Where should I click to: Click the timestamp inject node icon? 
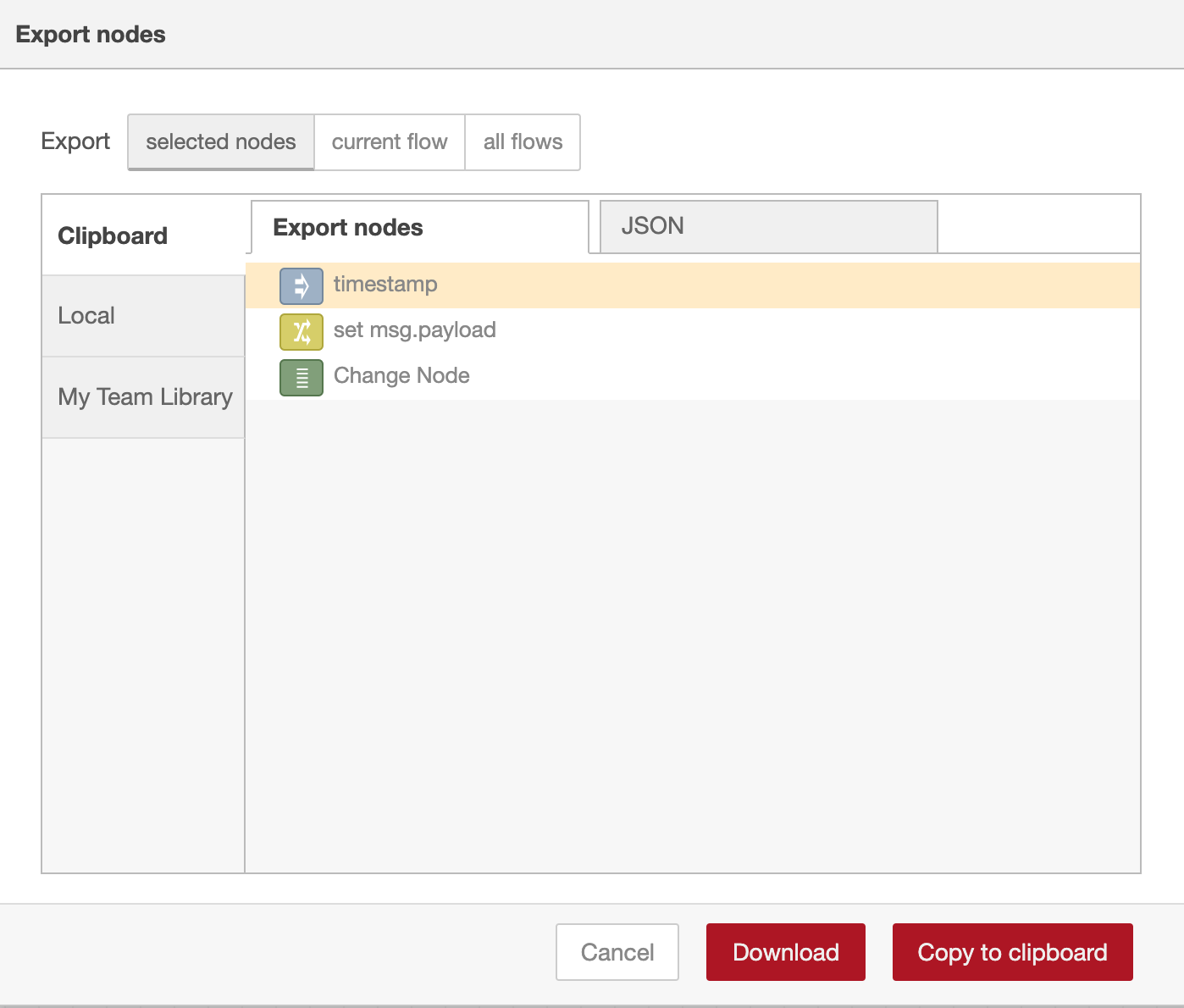coord(301,285)
